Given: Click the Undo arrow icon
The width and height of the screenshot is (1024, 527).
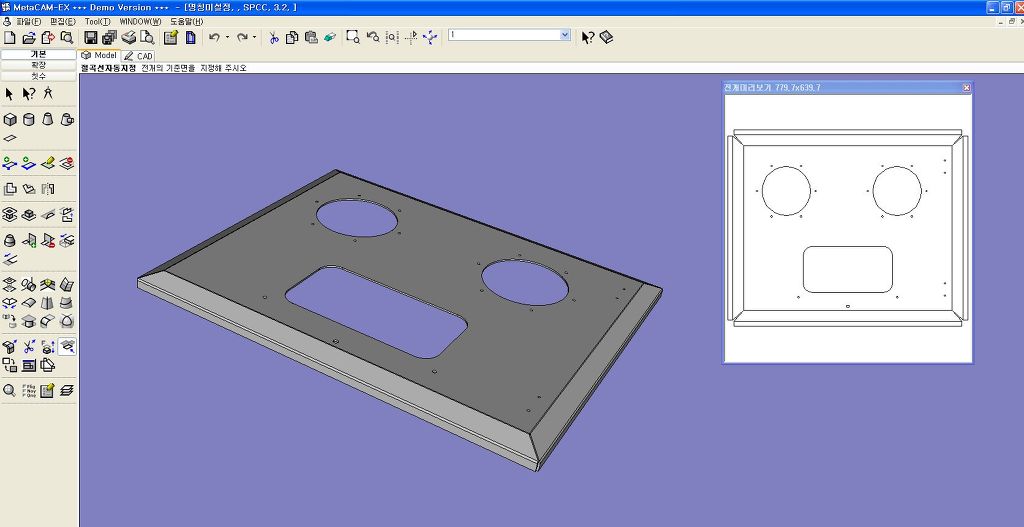Looking at the screenshot, I should pyautogui.click(x=214, y=37).
